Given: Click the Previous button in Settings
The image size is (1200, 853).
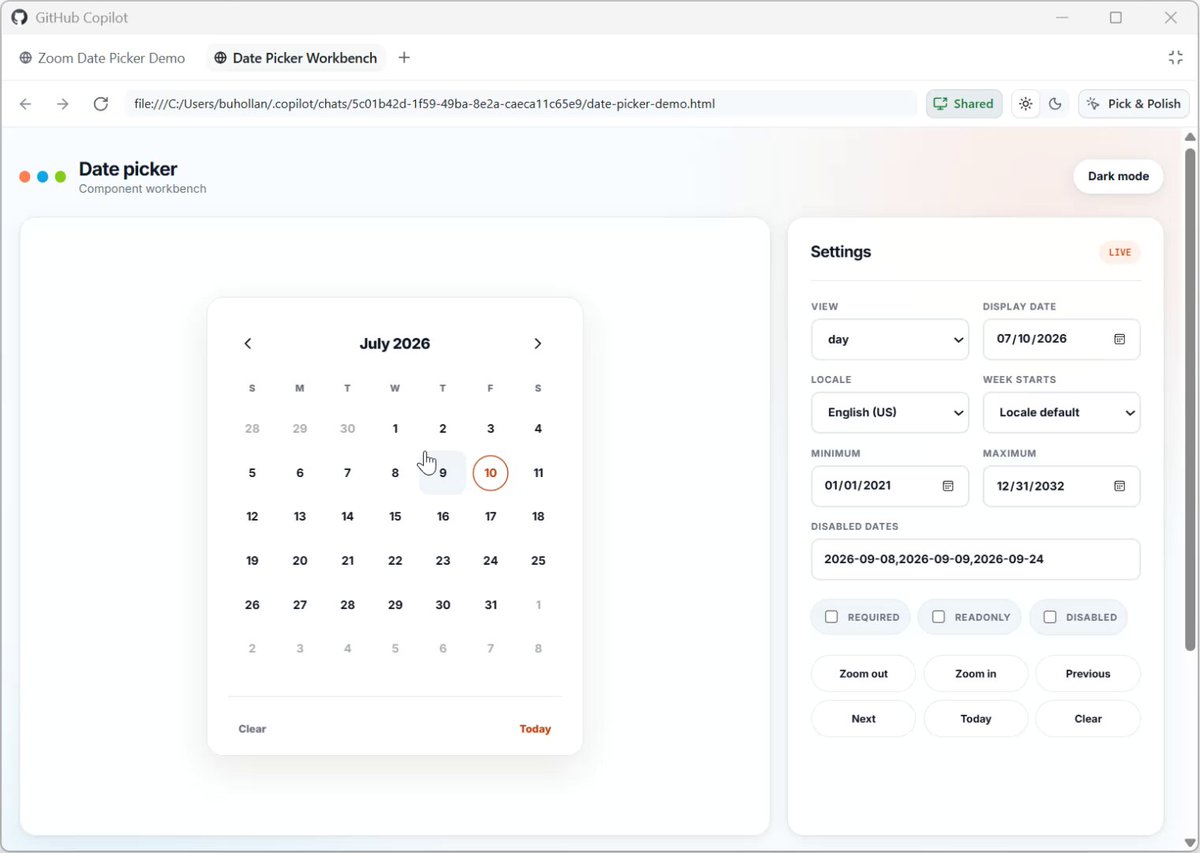Looking at the screenshot, I should click(1088, 674).
